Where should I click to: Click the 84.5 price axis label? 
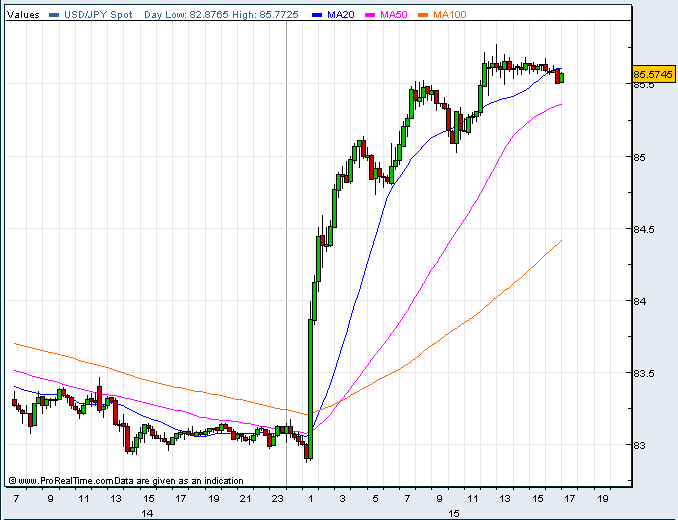[644, 230]
